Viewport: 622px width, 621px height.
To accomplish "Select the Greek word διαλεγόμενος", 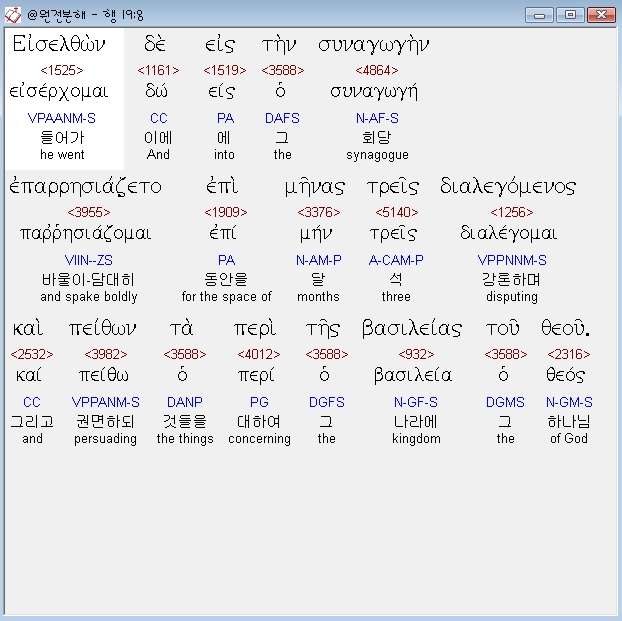I will (508, 187).
